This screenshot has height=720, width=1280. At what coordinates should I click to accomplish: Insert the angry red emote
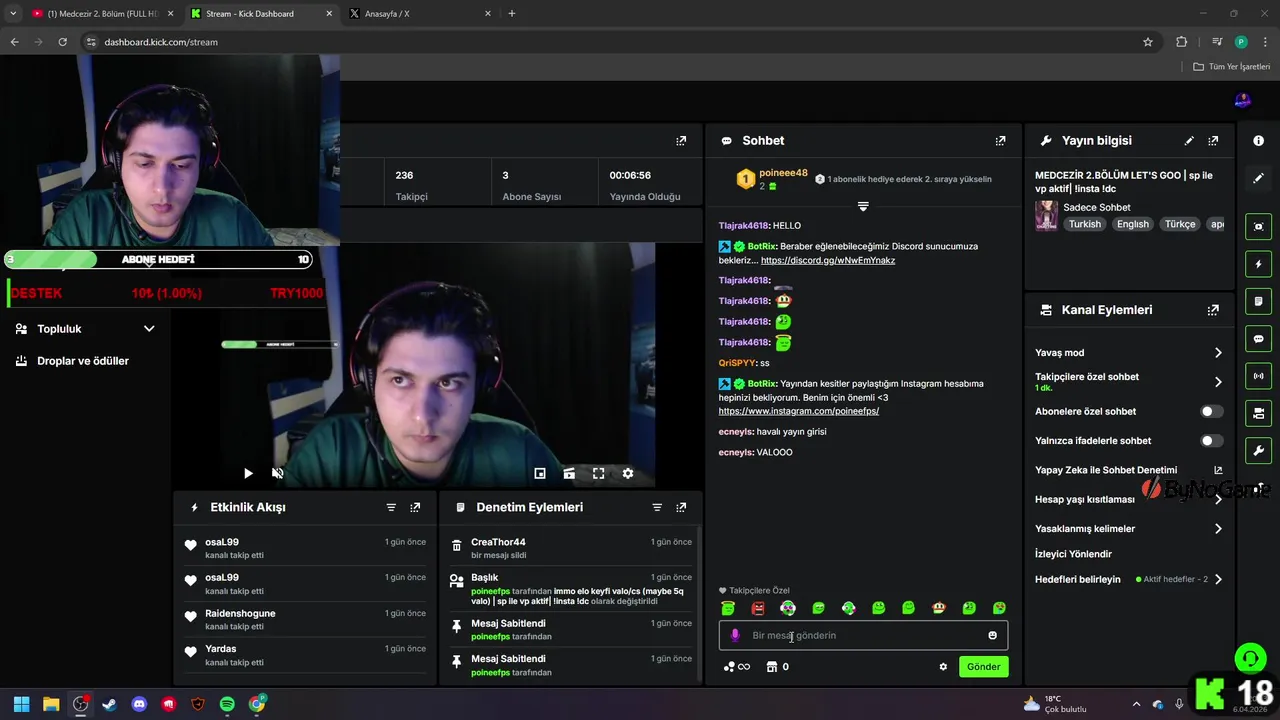(758, 608)
